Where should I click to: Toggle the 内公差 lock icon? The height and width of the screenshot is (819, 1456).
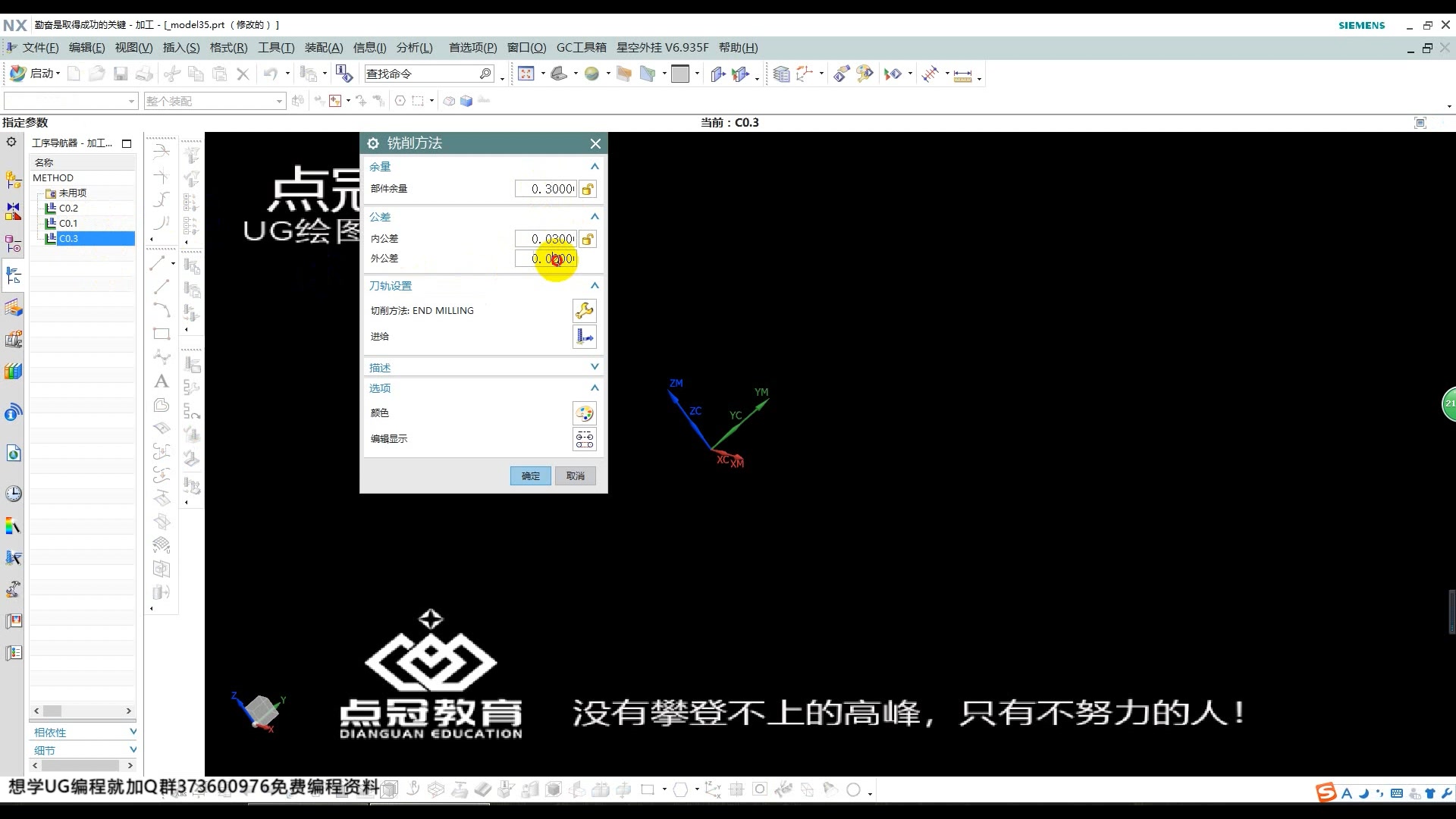point(588,238)
